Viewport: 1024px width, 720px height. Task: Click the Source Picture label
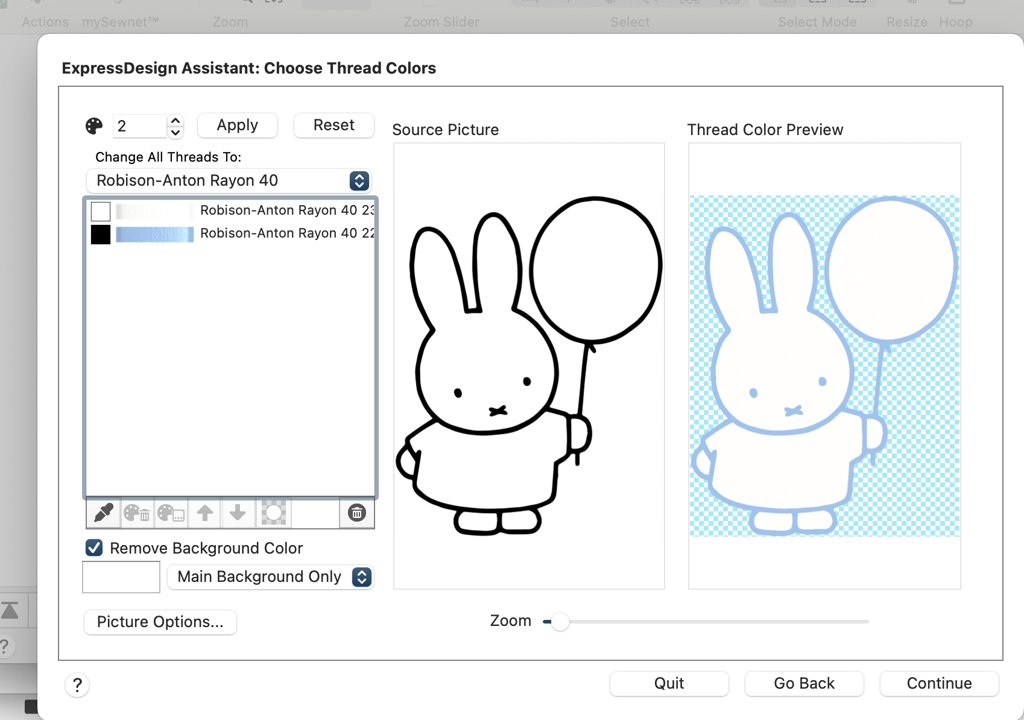(445, 129)
